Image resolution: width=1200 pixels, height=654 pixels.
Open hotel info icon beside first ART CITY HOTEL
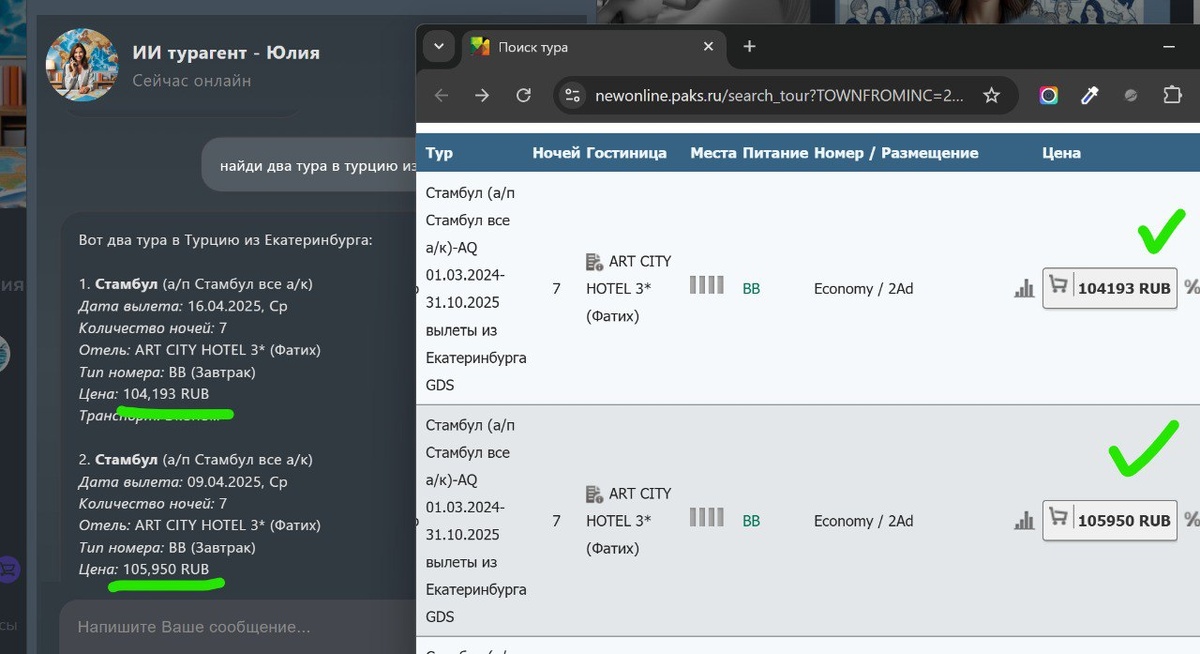coord(595,262)
